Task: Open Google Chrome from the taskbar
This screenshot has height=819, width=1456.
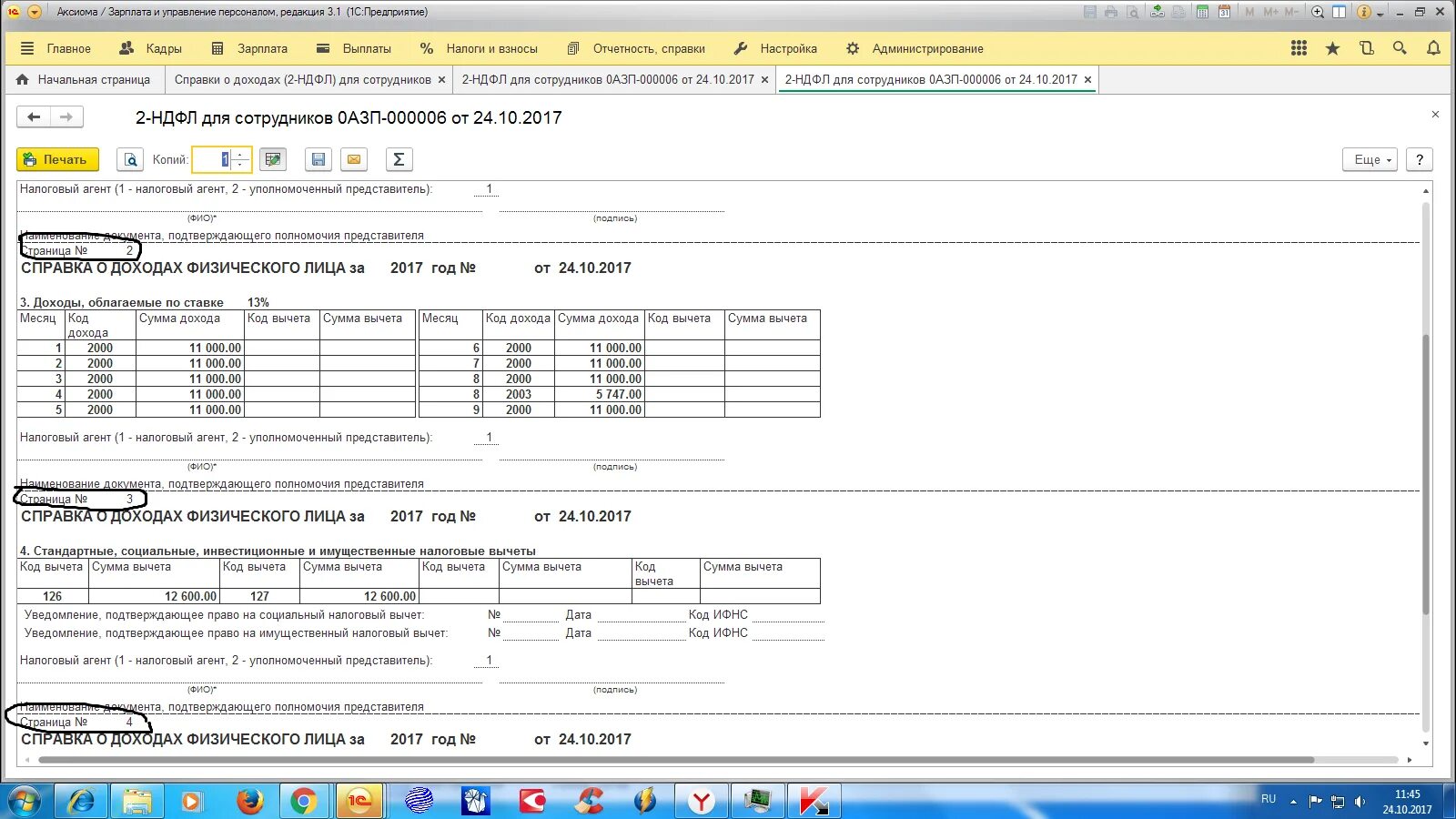Action: click(304, 801)
